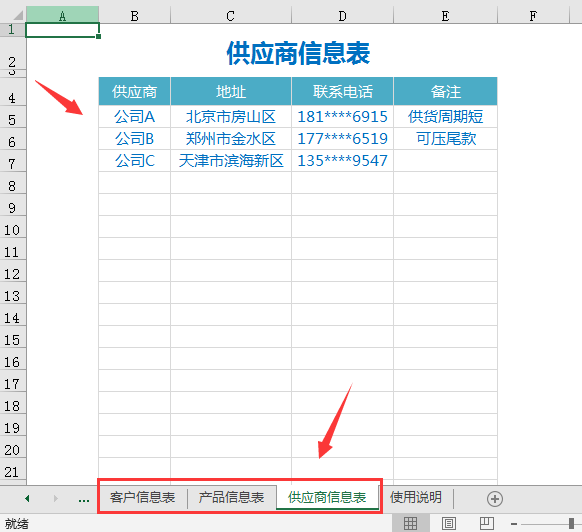Switch to Page Layout view icon
The width and height of the screenshot is (582, 532).
pyautogui.click(x=448, y=523)
